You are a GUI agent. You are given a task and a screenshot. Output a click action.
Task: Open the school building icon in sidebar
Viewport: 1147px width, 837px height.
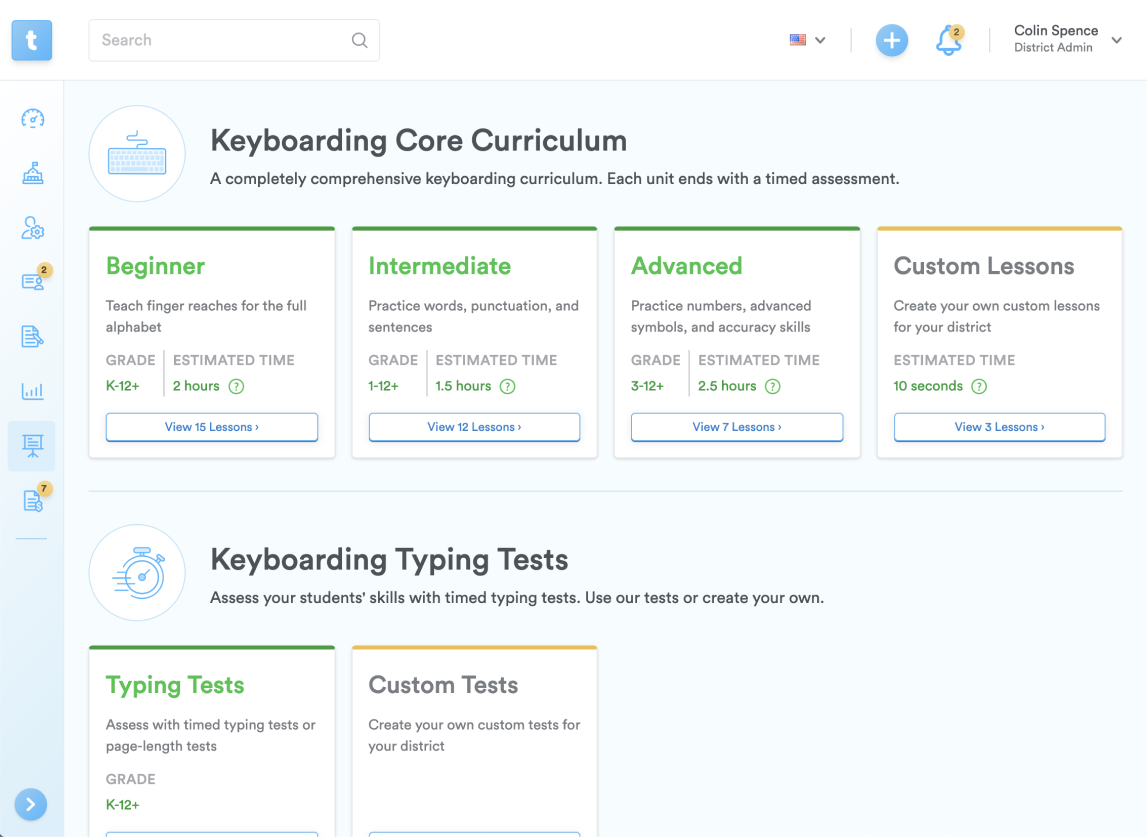(32, 173)
